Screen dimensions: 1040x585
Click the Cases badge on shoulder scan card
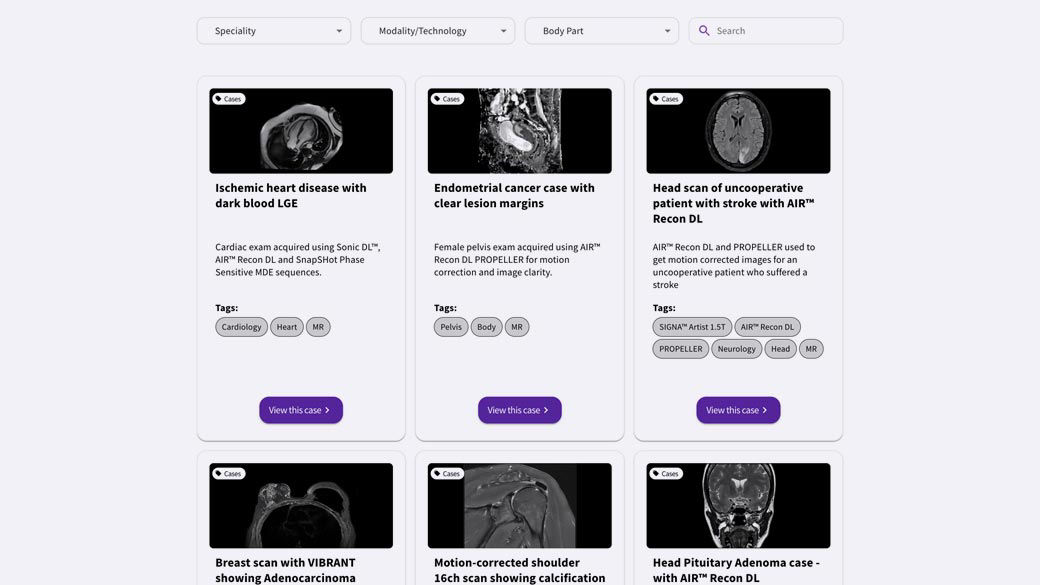coord(447,474)
